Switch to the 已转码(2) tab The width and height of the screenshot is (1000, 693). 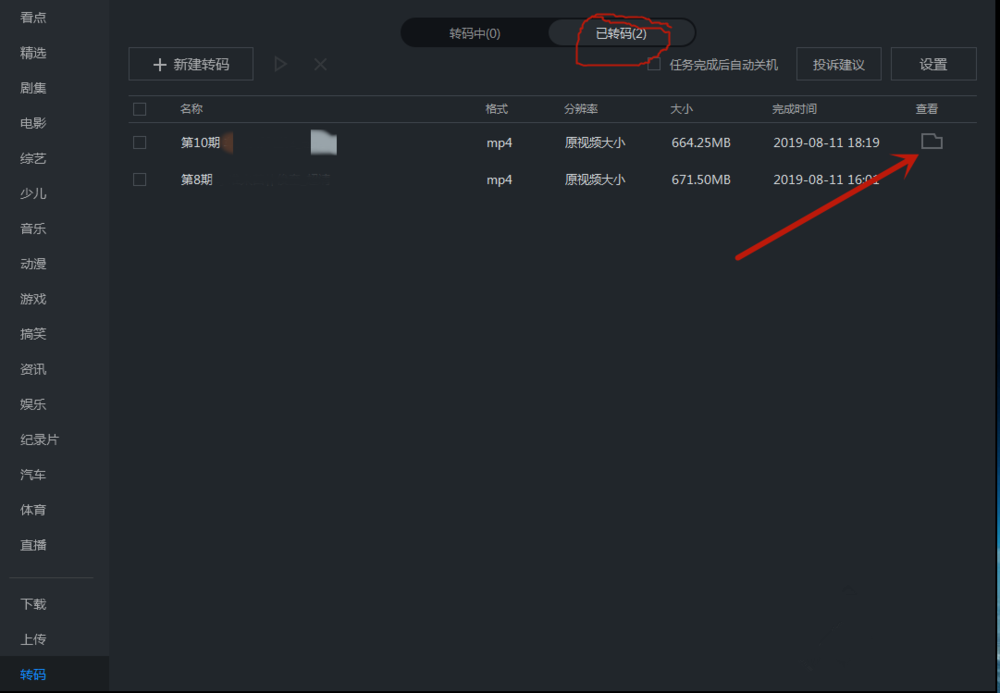tap(621, 33)
